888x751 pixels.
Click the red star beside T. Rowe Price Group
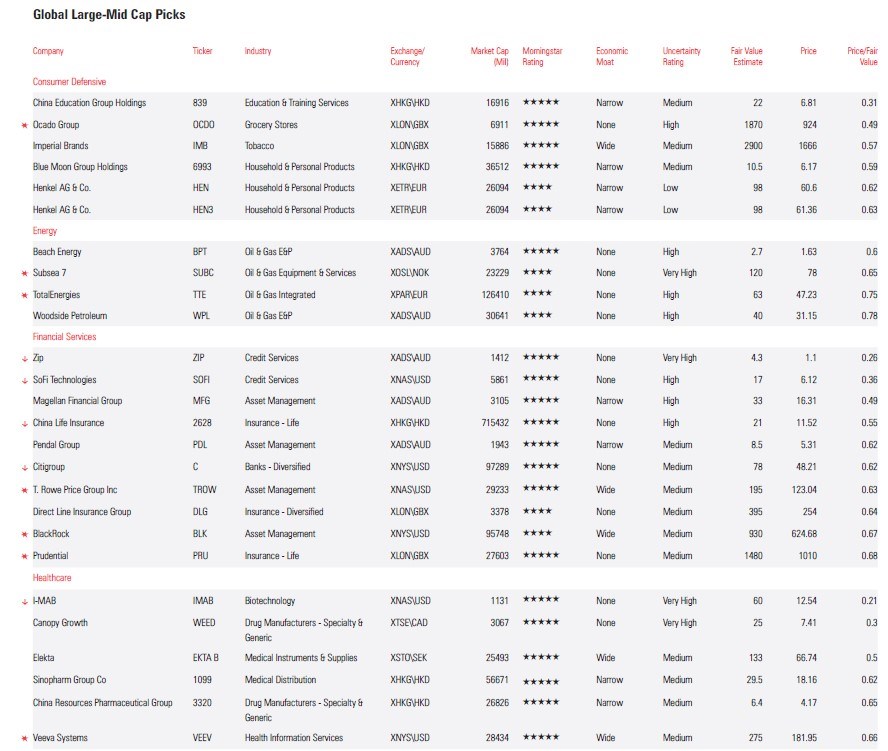click(x=24, y=490)
